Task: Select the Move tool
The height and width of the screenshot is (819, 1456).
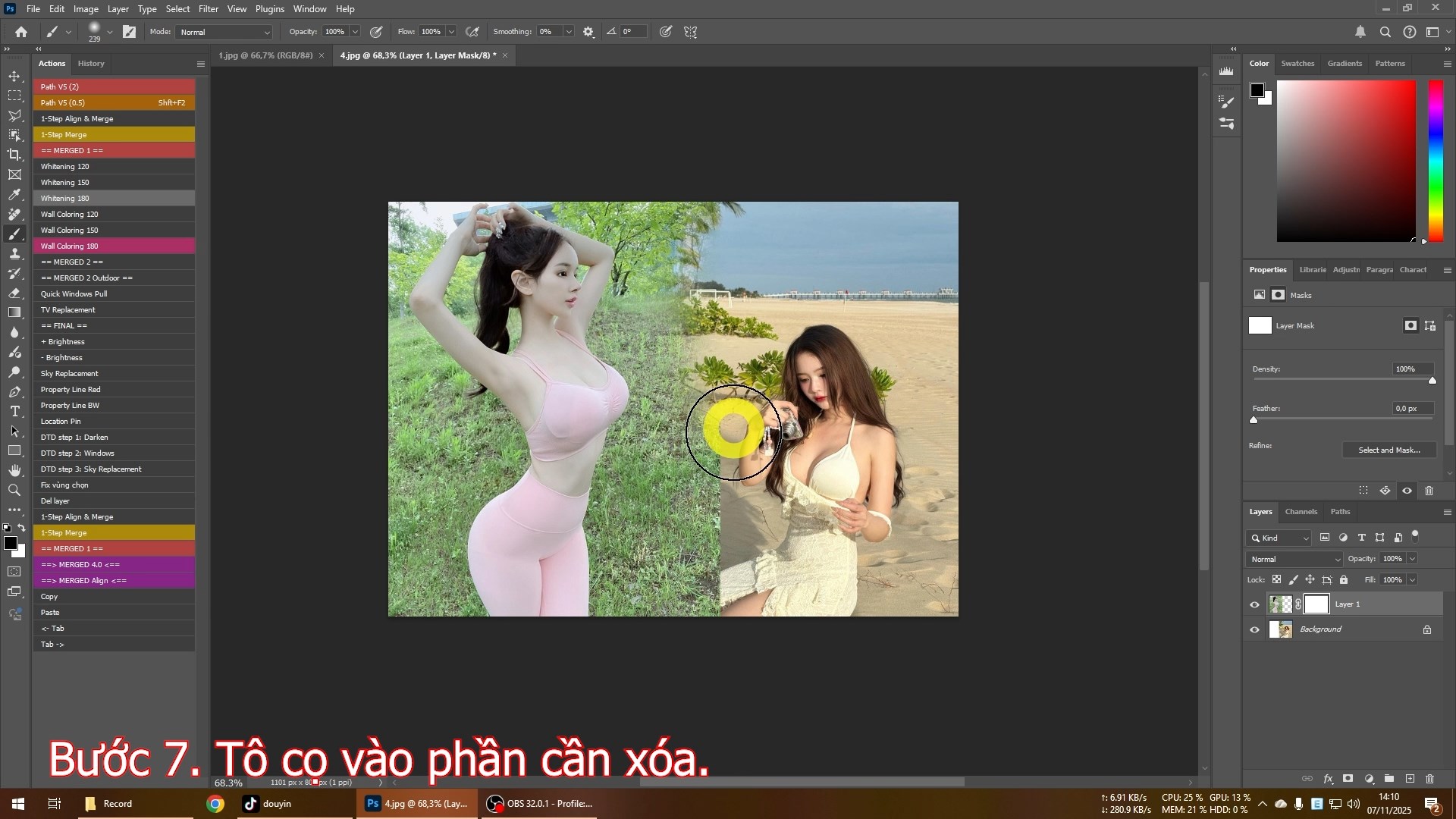Action: pyautogui.click(x=15, y=77)
